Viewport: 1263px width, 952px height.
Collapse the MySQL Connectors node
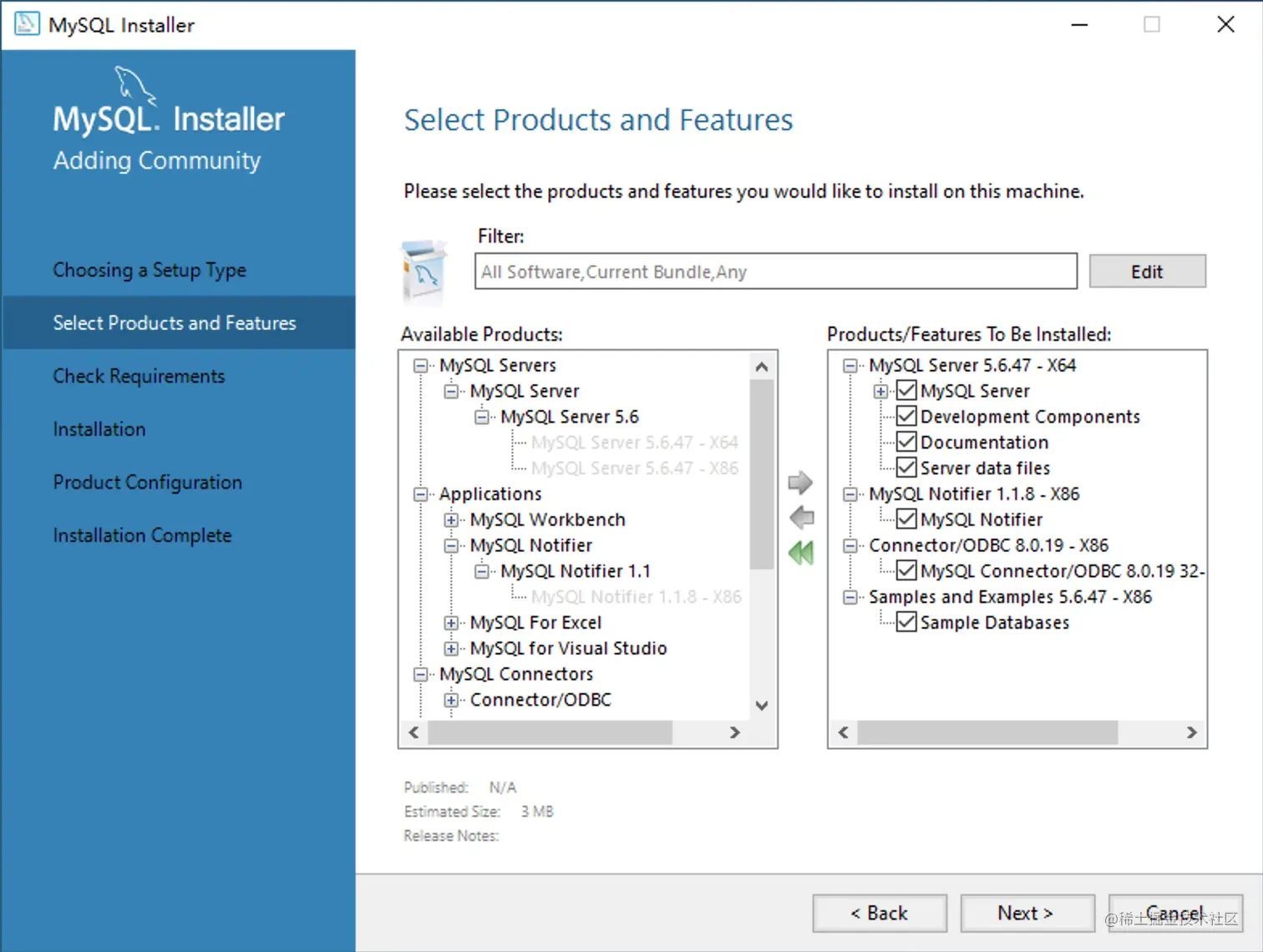(420, 674)
